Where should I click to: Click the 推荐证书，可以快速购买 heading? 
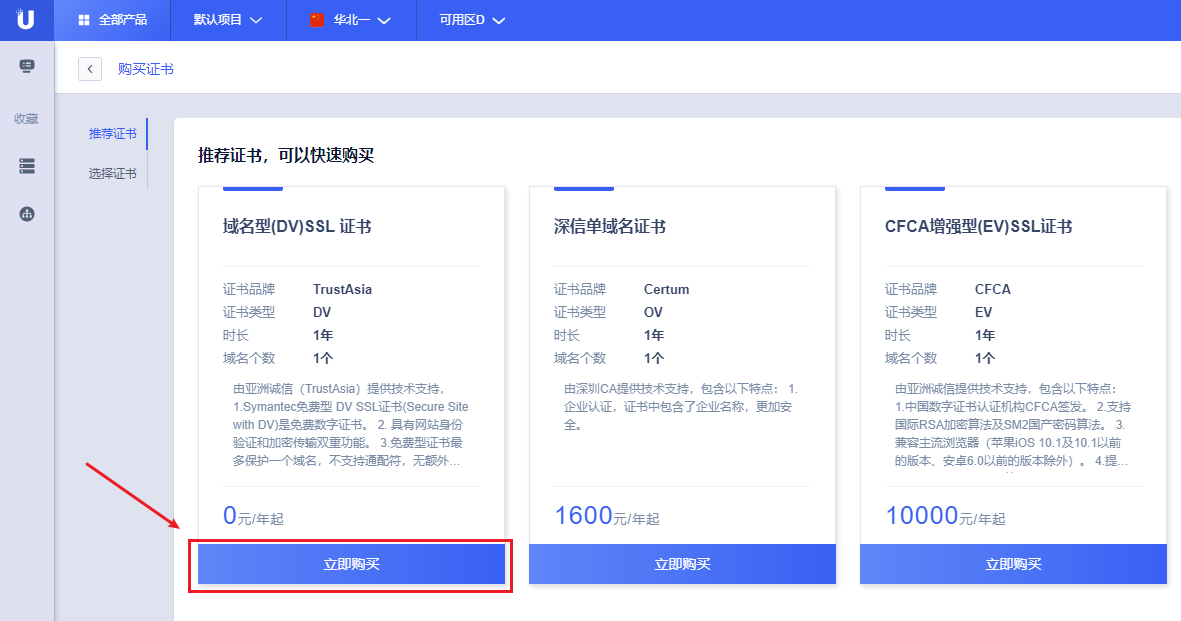(x=286, y=155)
